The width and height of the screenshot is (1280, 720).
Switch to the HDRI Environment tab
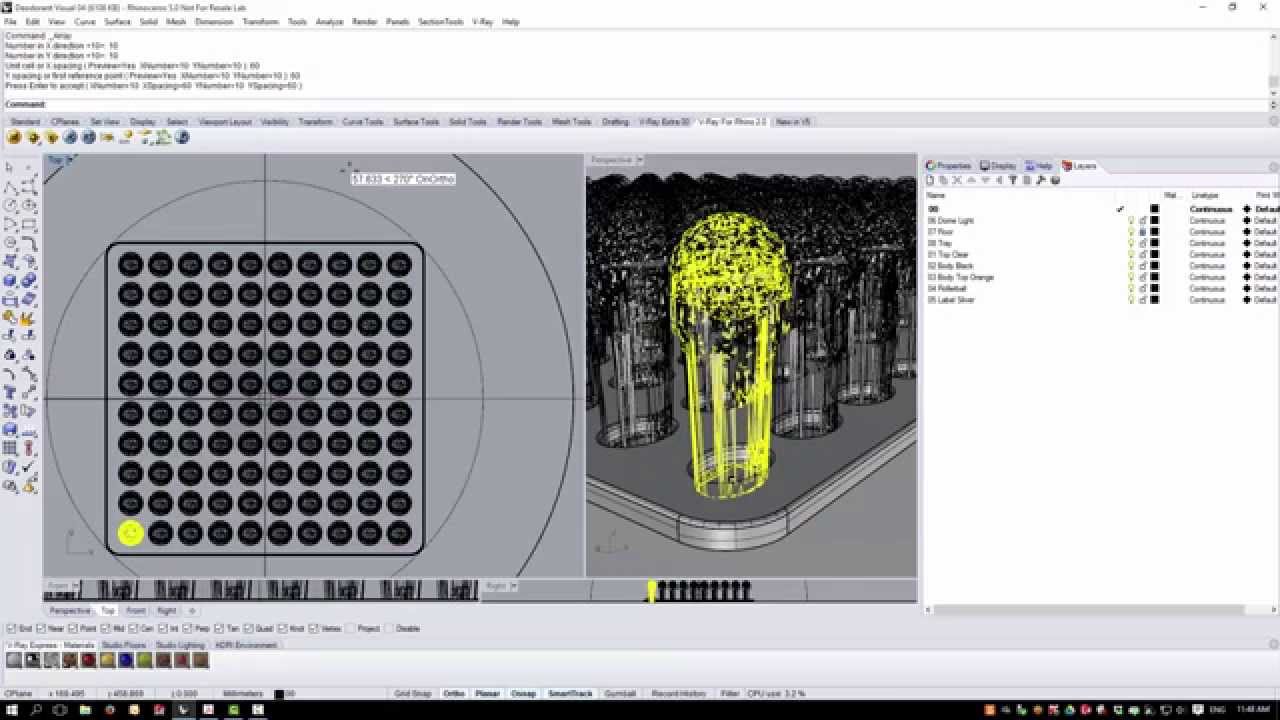[246, 646]
